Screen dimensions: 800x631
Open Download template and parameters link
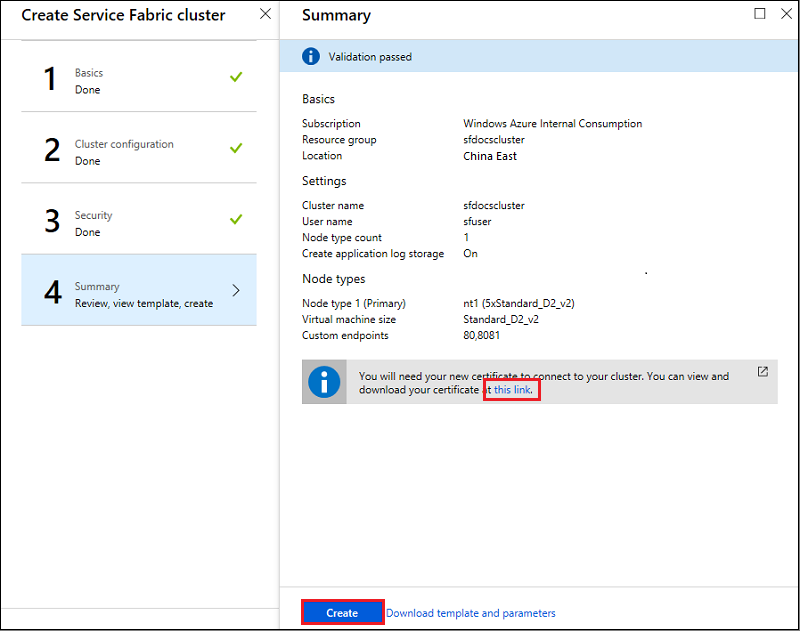tap(470, 613)
